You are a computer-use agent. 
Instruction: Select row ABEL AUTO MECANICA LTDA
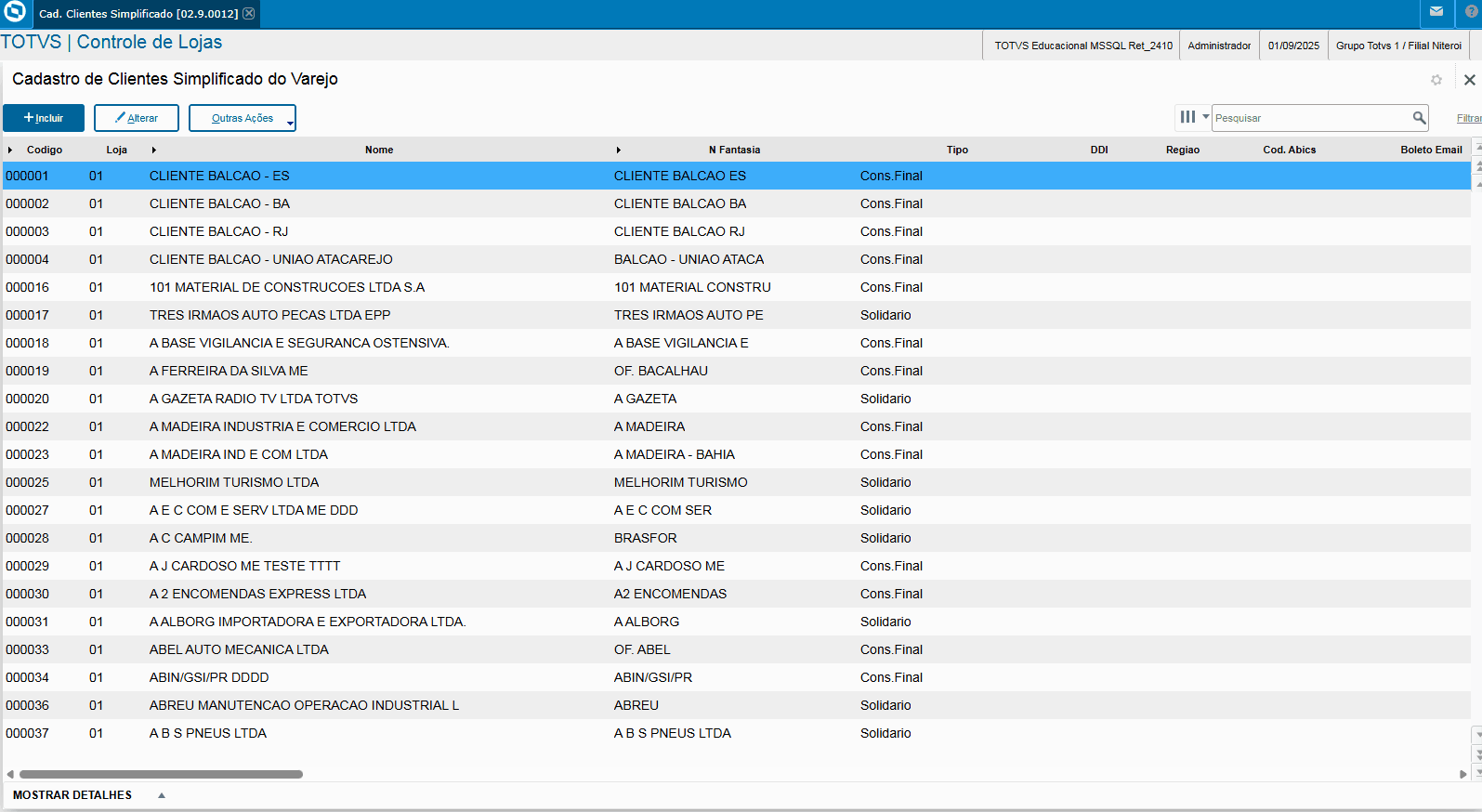pos(737,649)
